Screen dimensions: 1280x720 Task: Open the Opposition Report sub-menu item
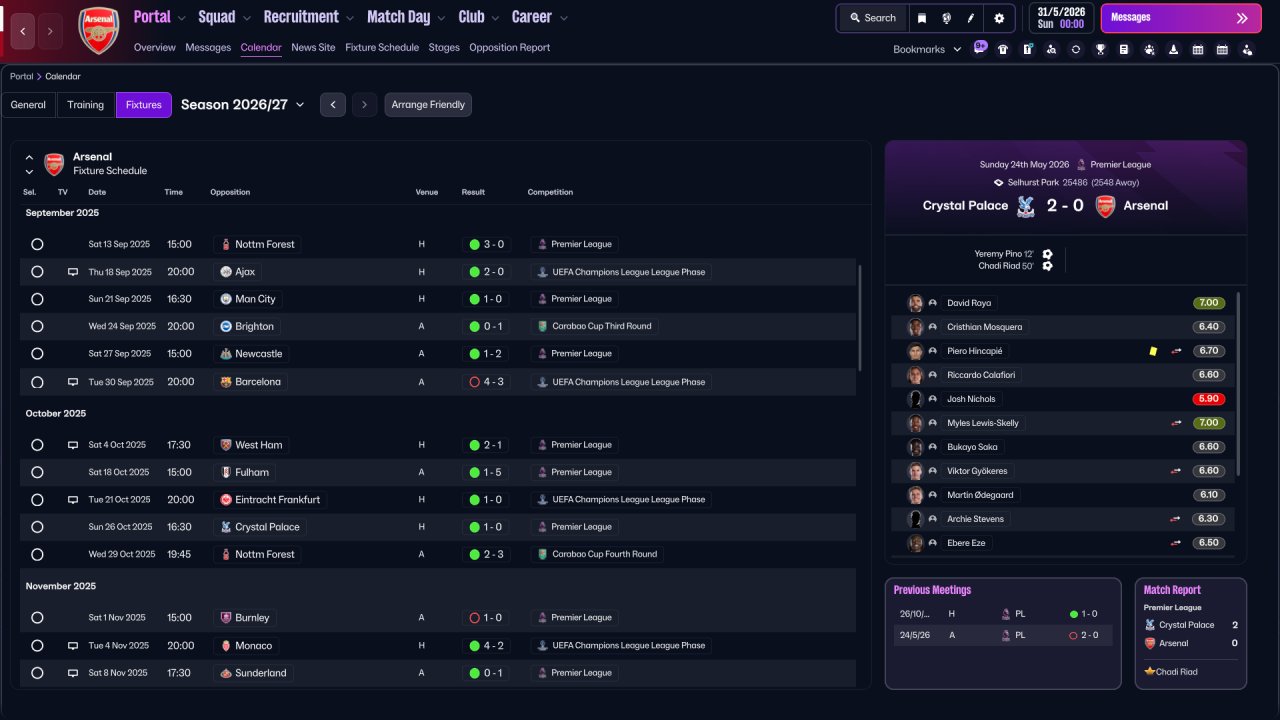coord(509,47)
